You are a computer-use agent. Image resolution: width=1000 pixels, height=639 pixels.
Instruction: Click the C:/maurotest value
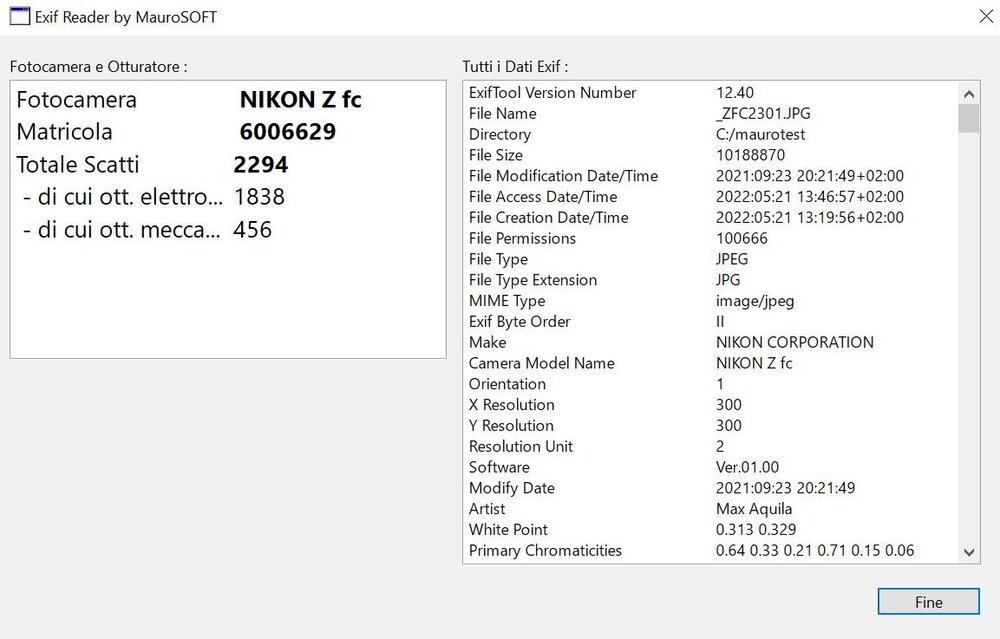pyautogui.click(x=760, y=135)
